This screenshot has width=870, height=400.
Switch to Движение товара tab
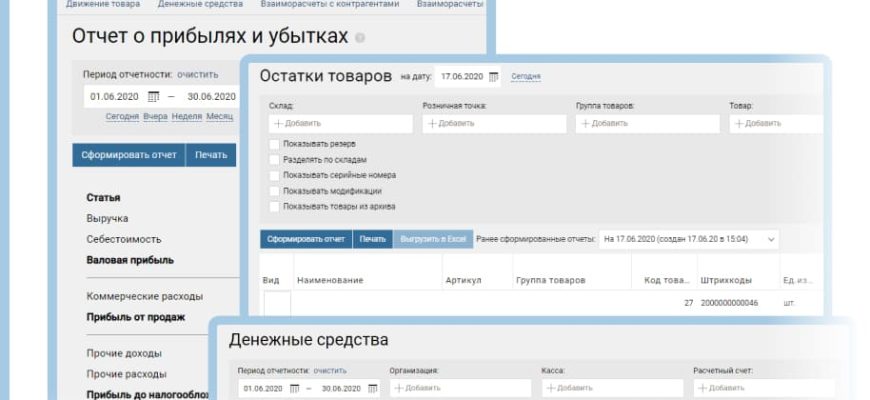click(x=103, y=5)
